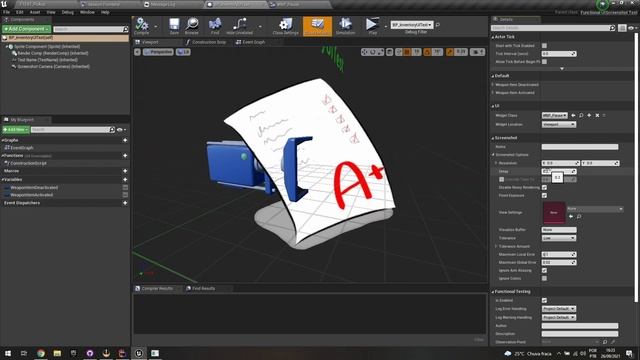Browse to Widget Class asset magnifier
The width and height of the screenshot is (640, 360).
point(581,116)
